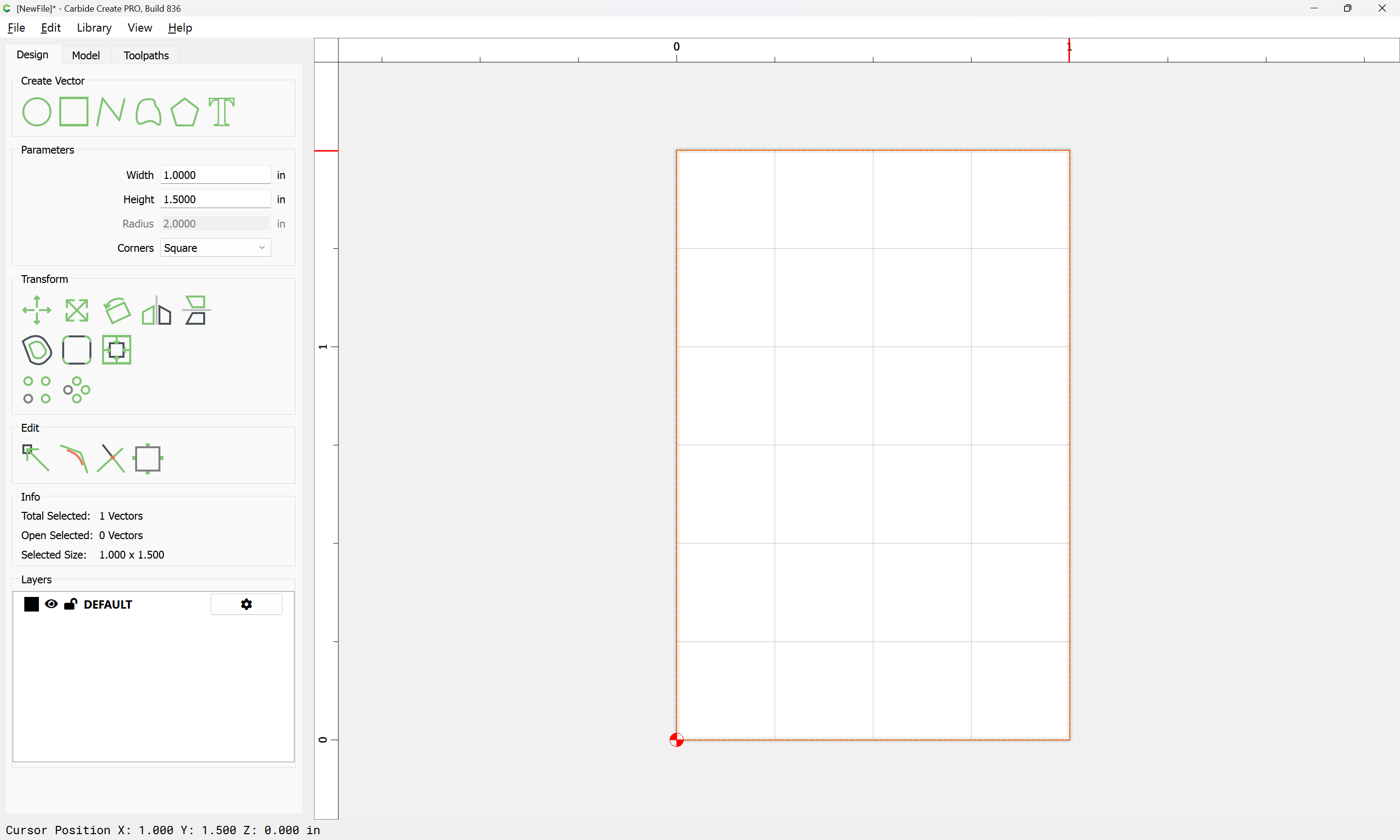Toggle the DEFAULT layer lock
The height and width of the screenshot is (840, 1400).
click(70, 604)
